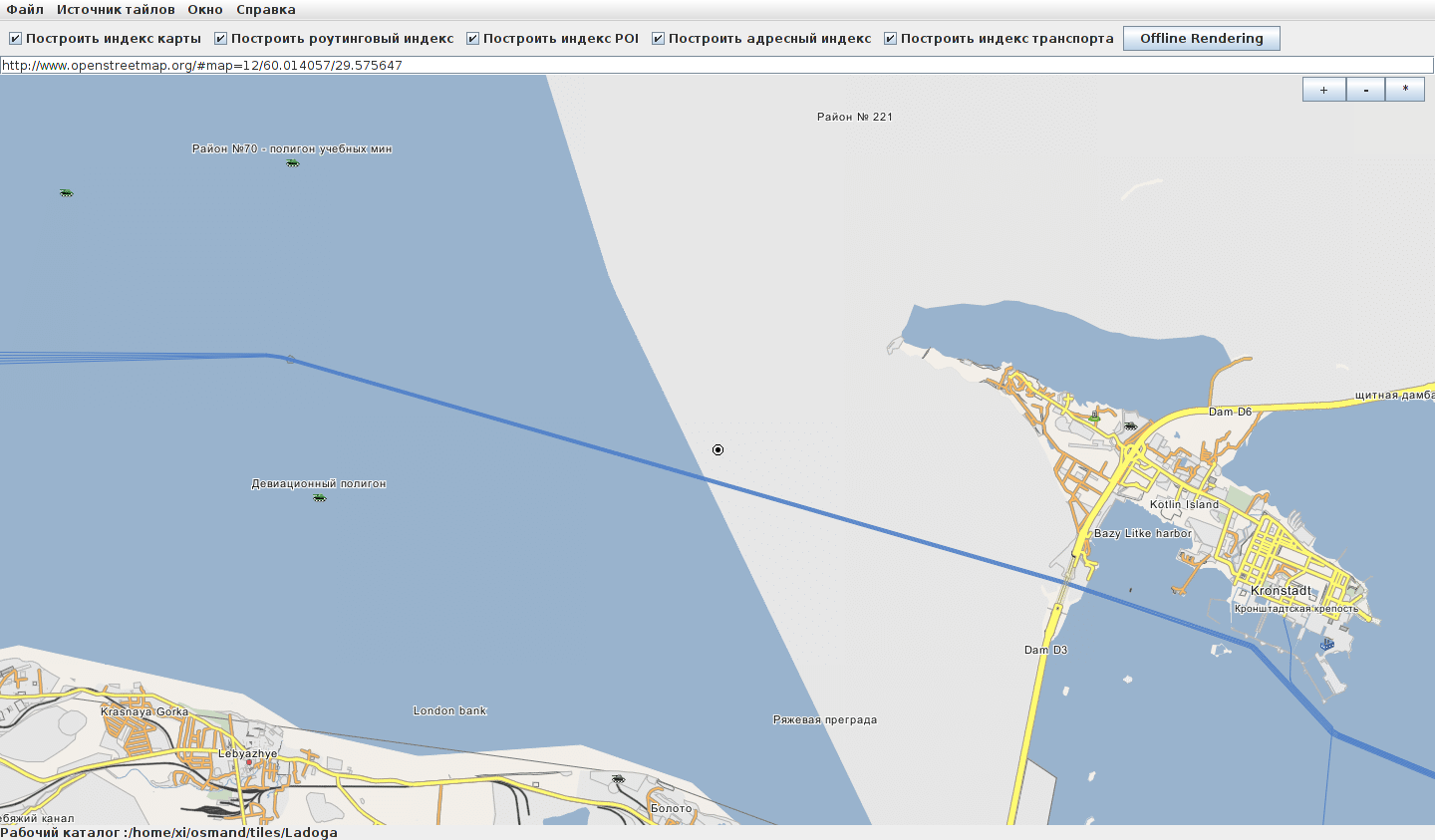Click the Кронштадтская крепость label
The height and width of the screenshot is (840, 1435).
coord(1296,609)
